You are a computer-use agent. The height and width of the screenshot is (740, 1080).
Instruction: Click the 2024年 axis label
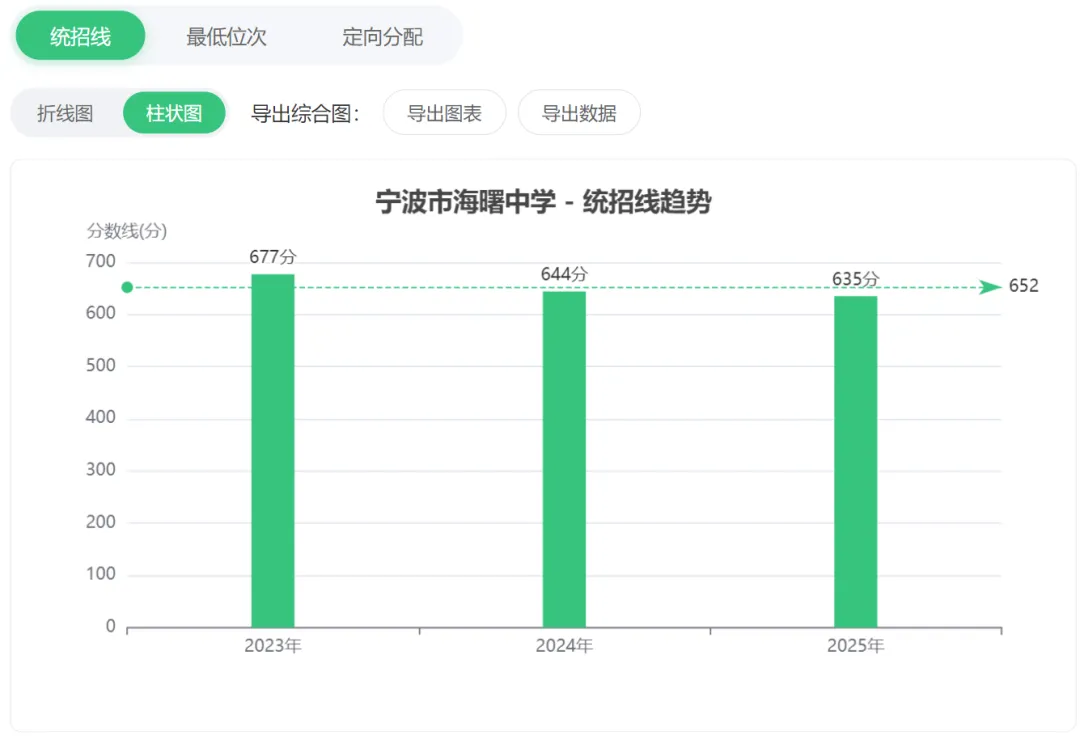564,646
